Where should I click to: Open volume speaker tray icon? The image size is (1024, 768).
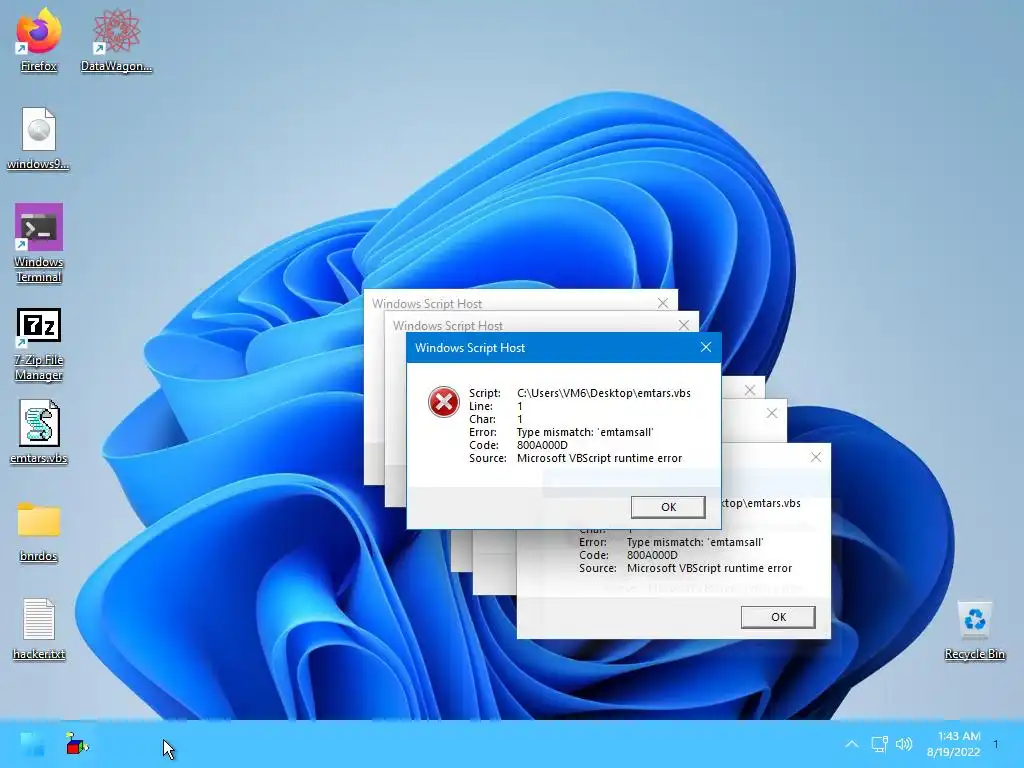coord(904,744)
